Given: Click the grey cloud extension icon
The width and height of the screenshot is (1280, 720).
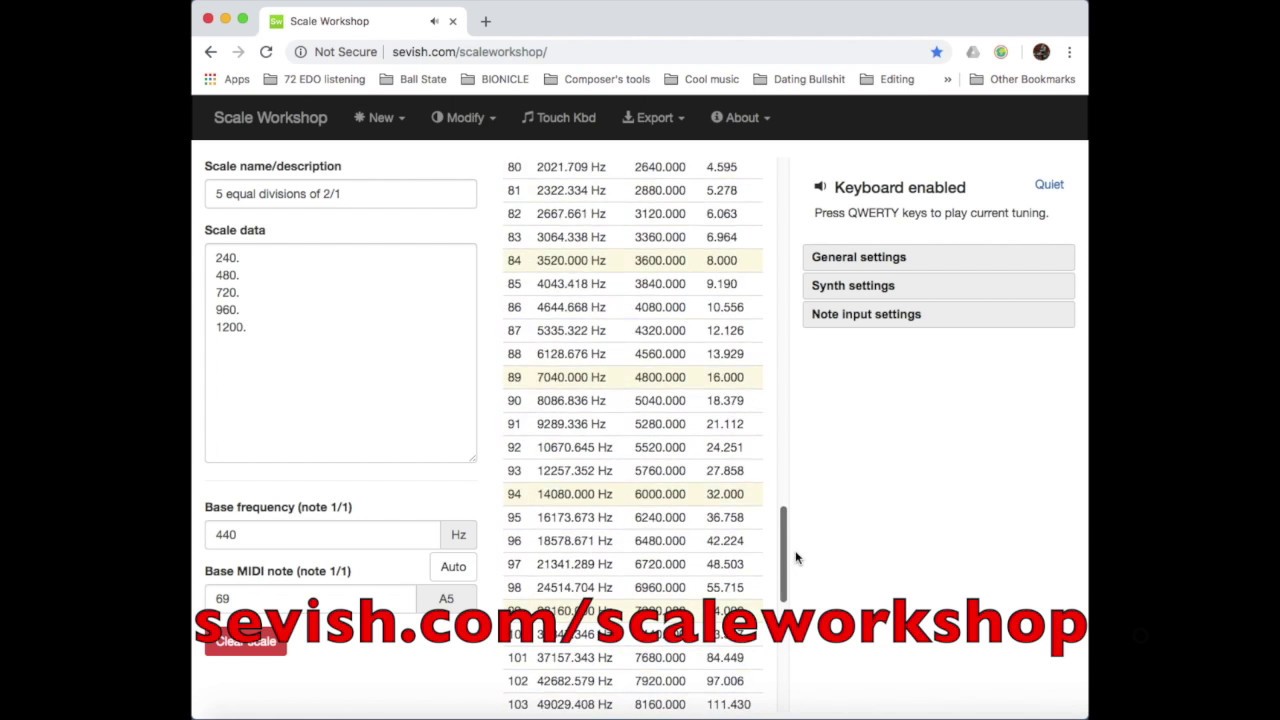Looking at the screenshot, I should click(x=973, y=52).
